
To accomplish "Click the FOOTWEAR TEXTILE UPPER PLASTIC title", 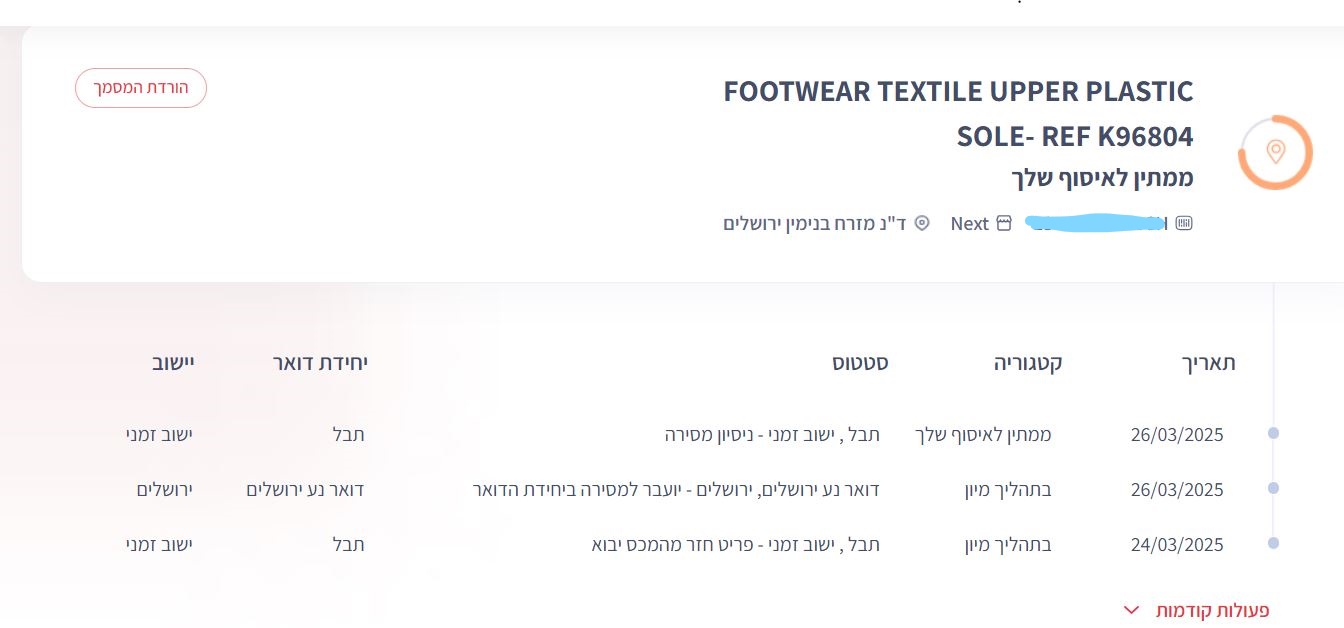I will tap(958, 92).
